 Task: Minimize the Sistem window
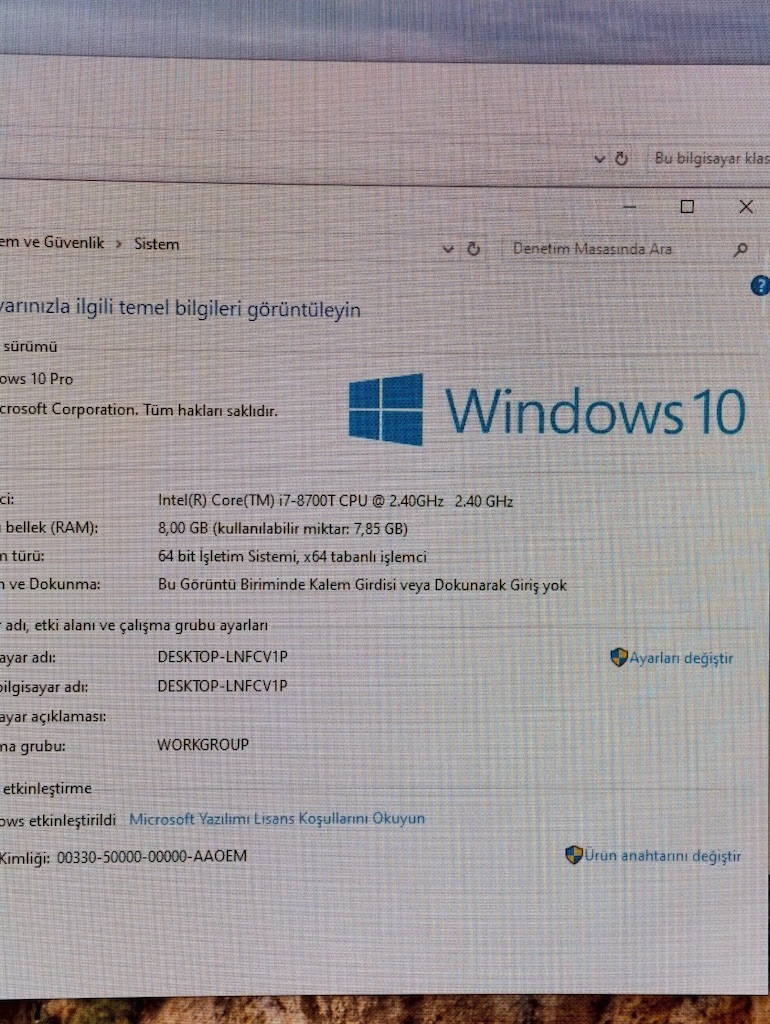[630, 207]
